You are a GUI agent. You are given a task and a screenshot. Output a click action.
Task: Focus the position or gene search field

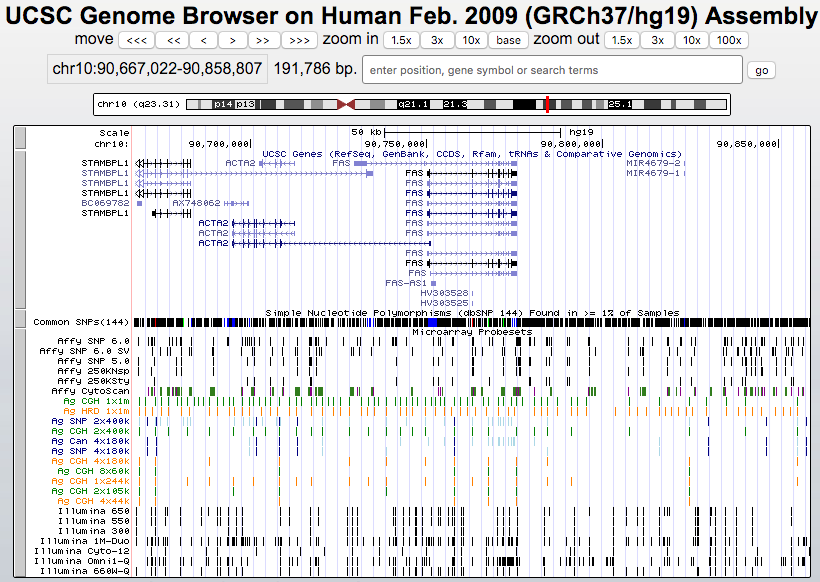coord(552,70)
